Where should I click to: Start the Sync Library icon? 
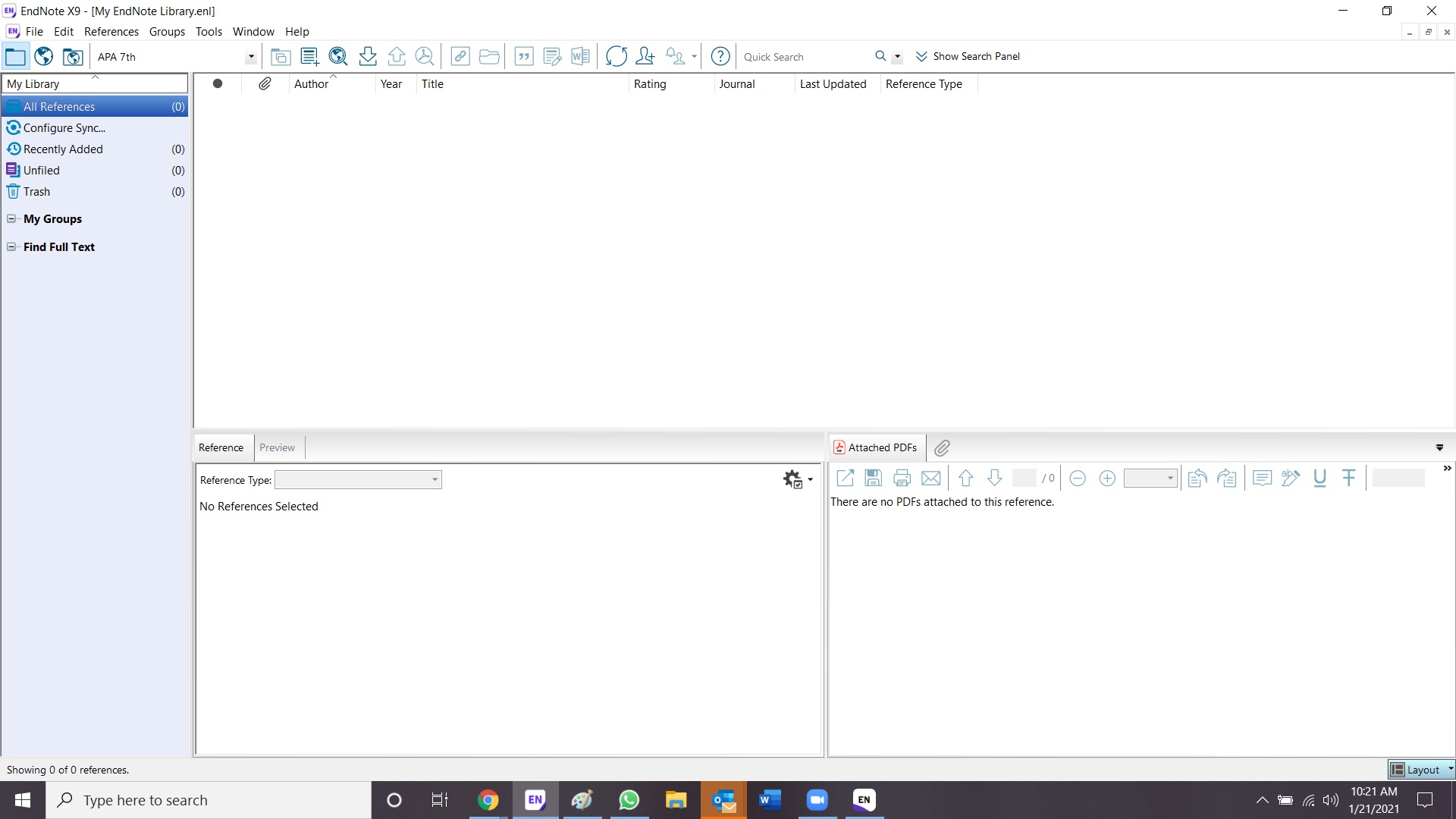[x=617, y=56]
